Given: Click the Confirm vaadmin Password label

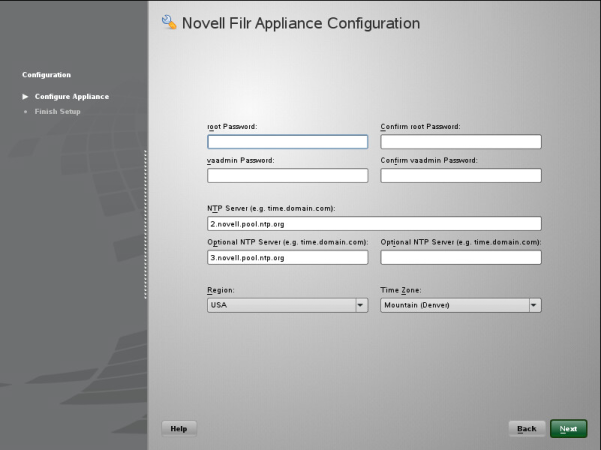Looking at the screenshot, I should tap(429, 160).
